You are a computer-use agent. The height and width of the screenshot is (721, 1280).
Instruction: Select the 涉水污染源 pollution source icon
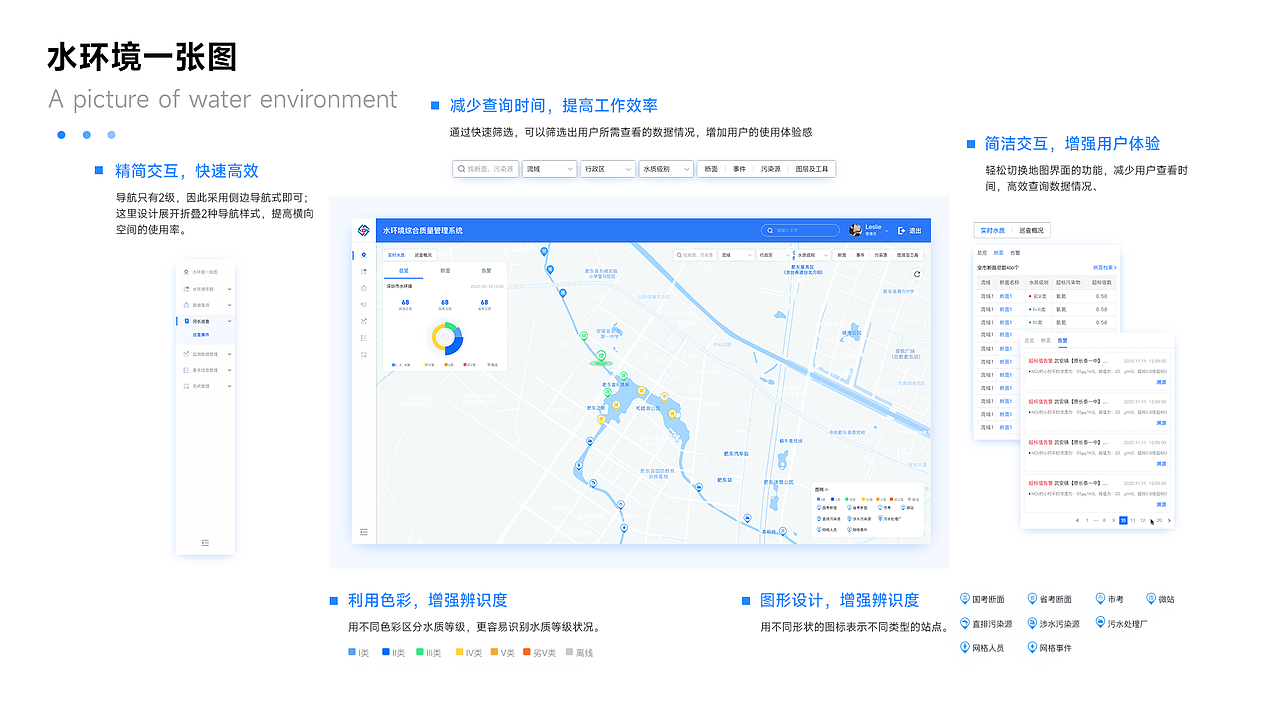pyautogui.click(x=1032, y=623)
